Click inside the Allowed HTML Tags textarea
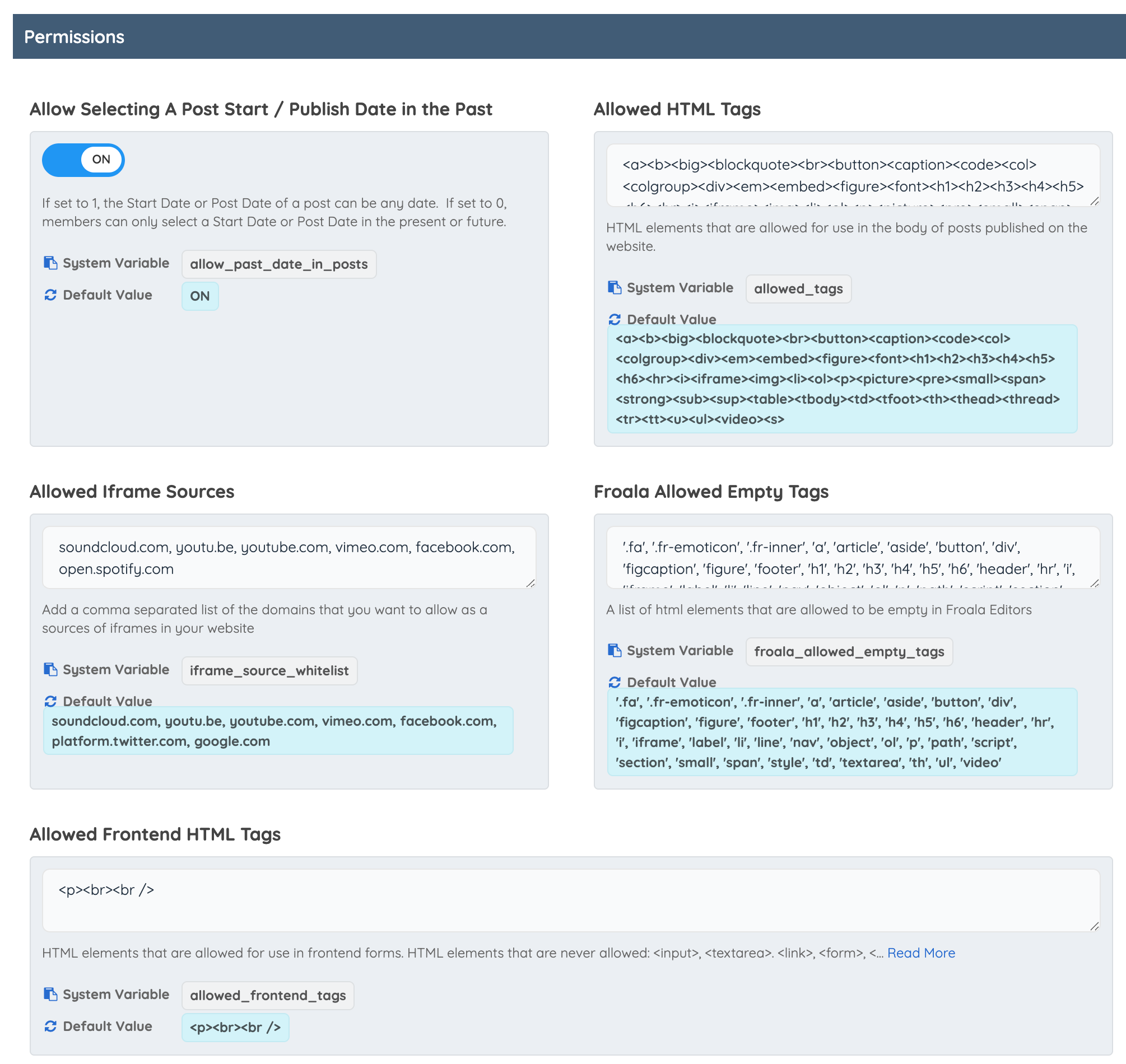The height and width of the screenshot is (1064, 1126). pos(853,175)
